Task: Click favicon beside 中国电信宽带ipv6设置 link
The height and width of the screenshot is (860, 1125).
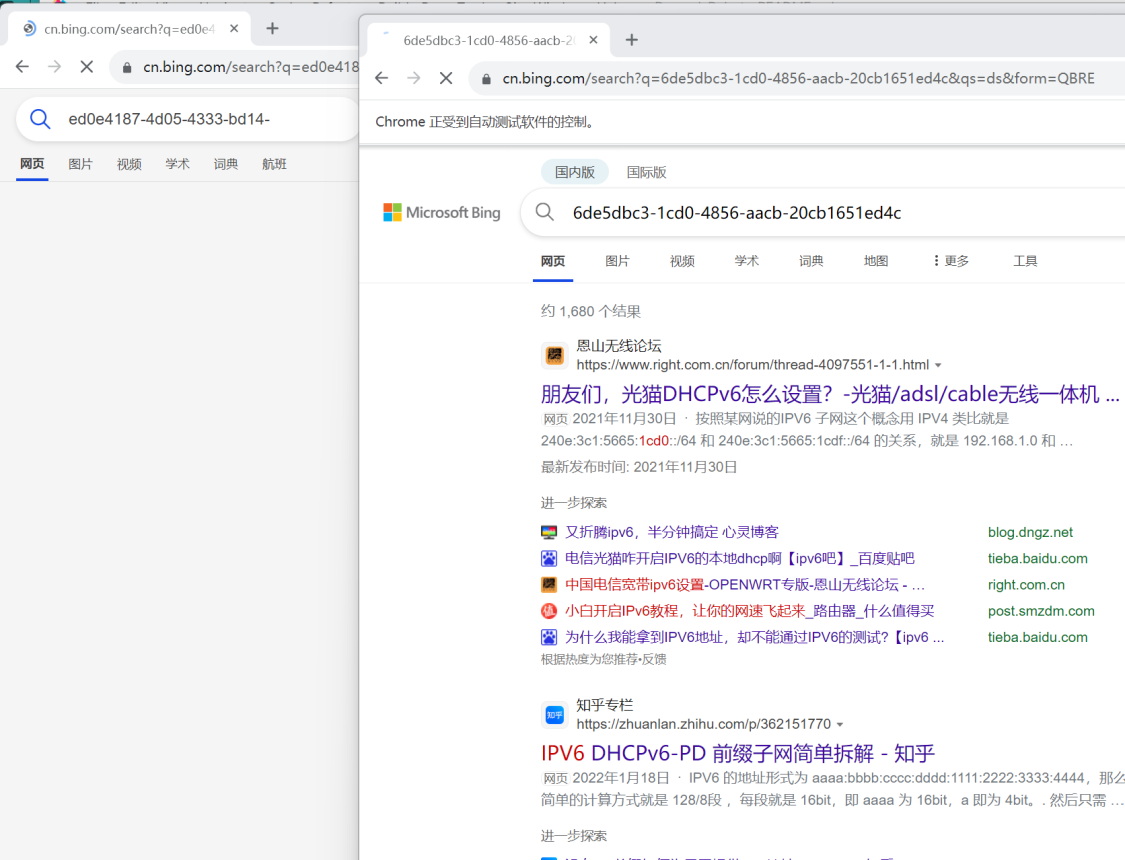Action: point(549,585)
